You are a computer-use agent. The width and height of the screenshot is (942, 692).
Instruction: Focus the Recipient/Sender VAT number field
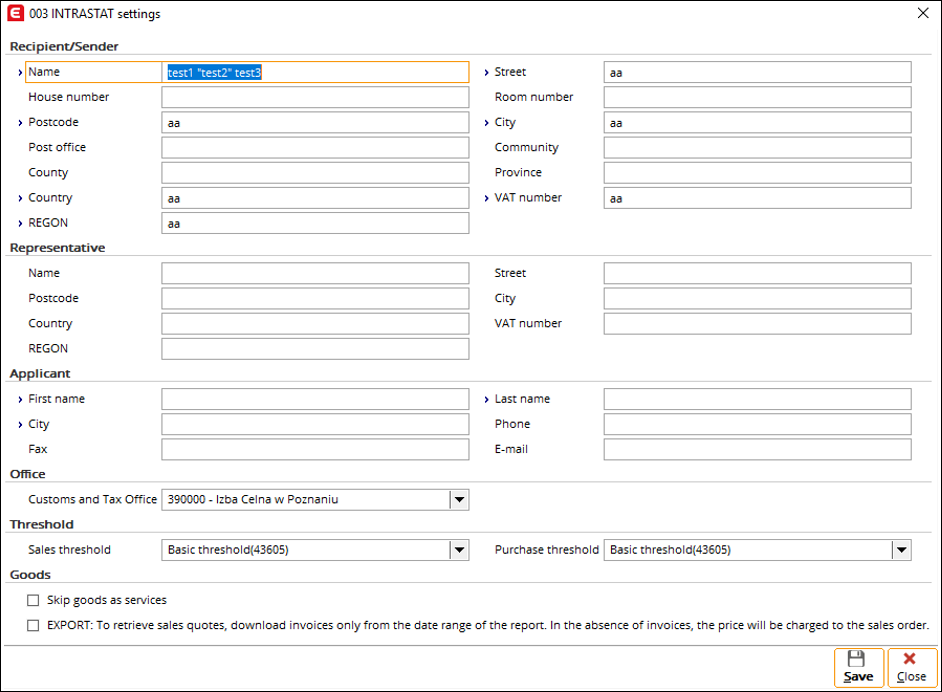pos(758,198)
